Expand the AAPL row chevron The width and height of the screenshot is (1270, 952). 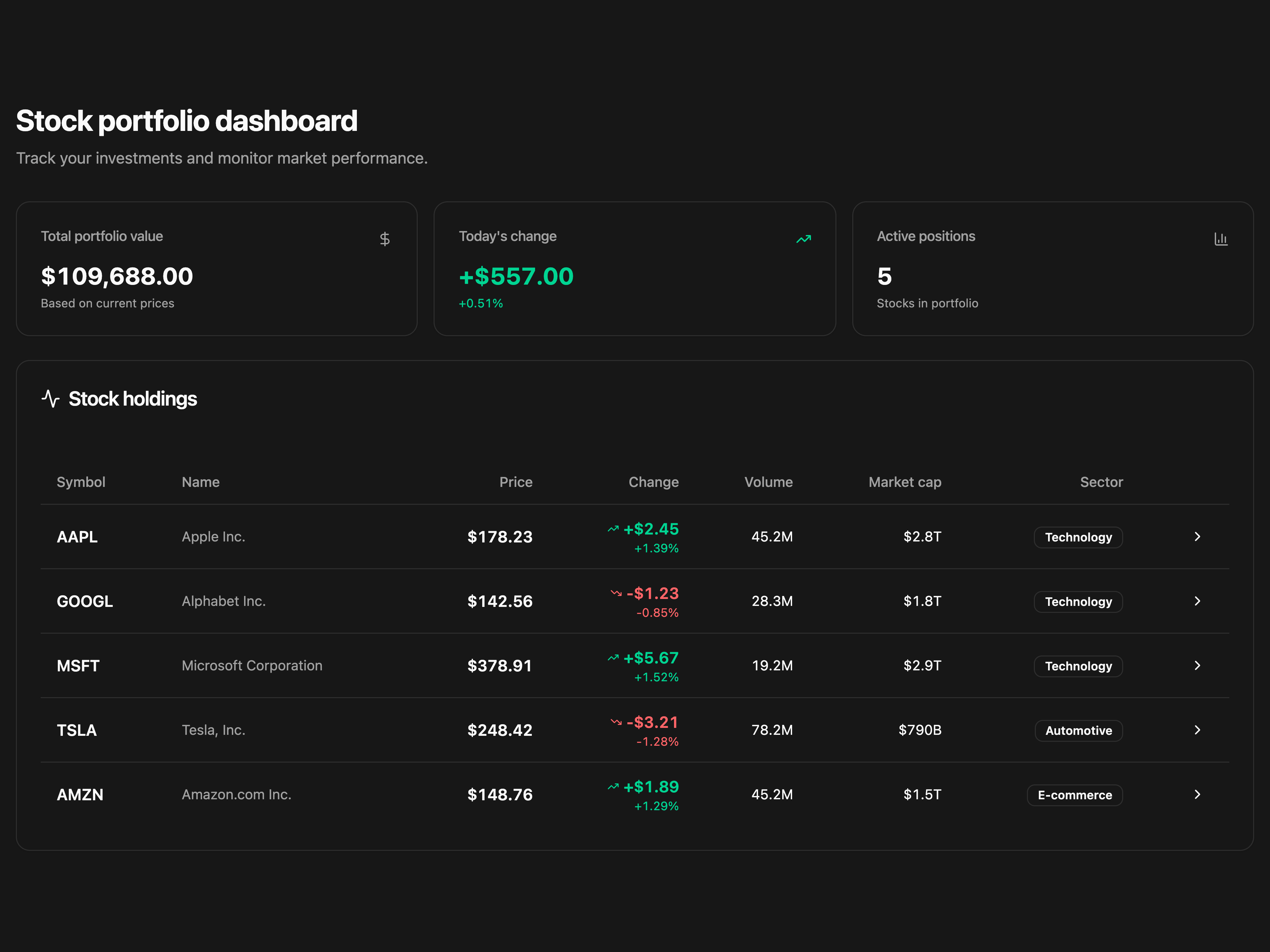pyautogui.click(x=1197, y=536)
